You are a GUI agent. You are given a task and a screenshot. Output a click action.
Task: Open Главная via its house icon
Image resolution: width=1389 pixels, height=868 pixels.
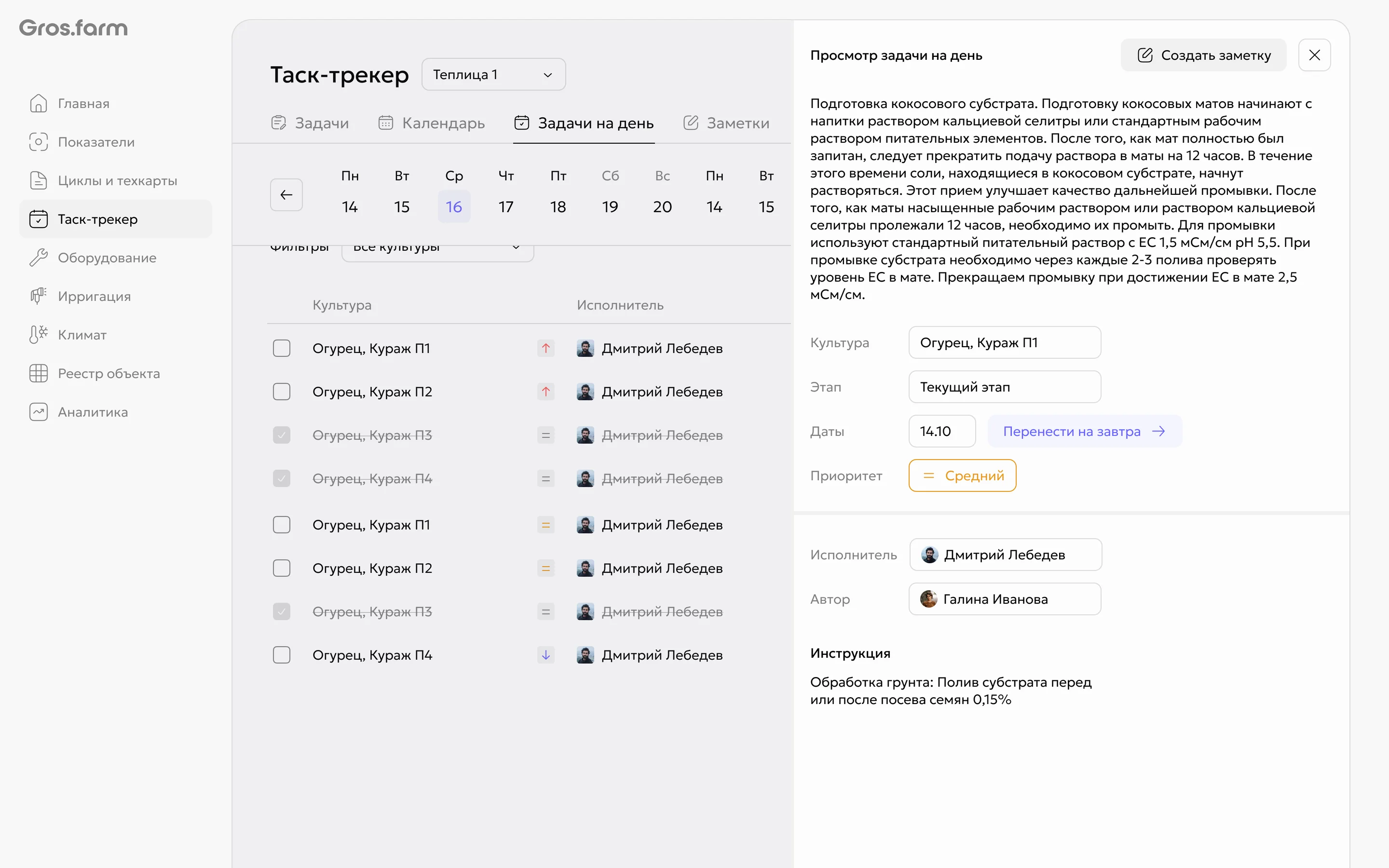coord(39,103)
